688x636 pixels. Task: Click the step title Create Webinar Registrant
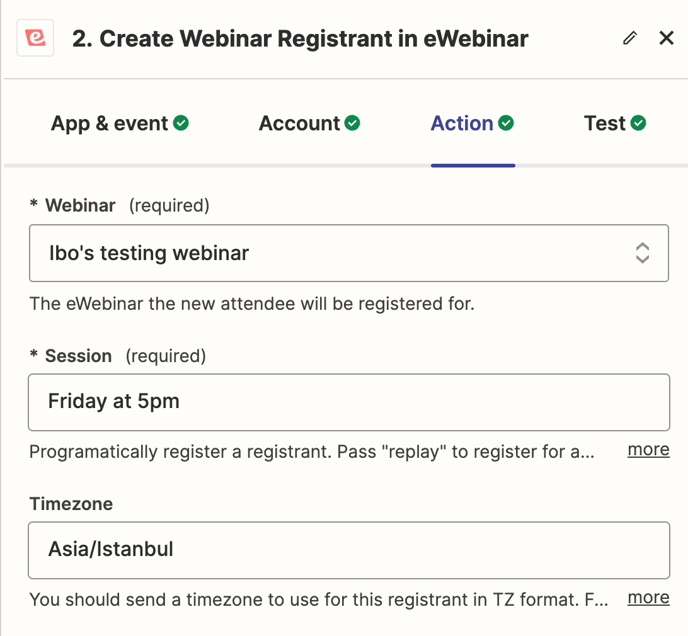300,39
